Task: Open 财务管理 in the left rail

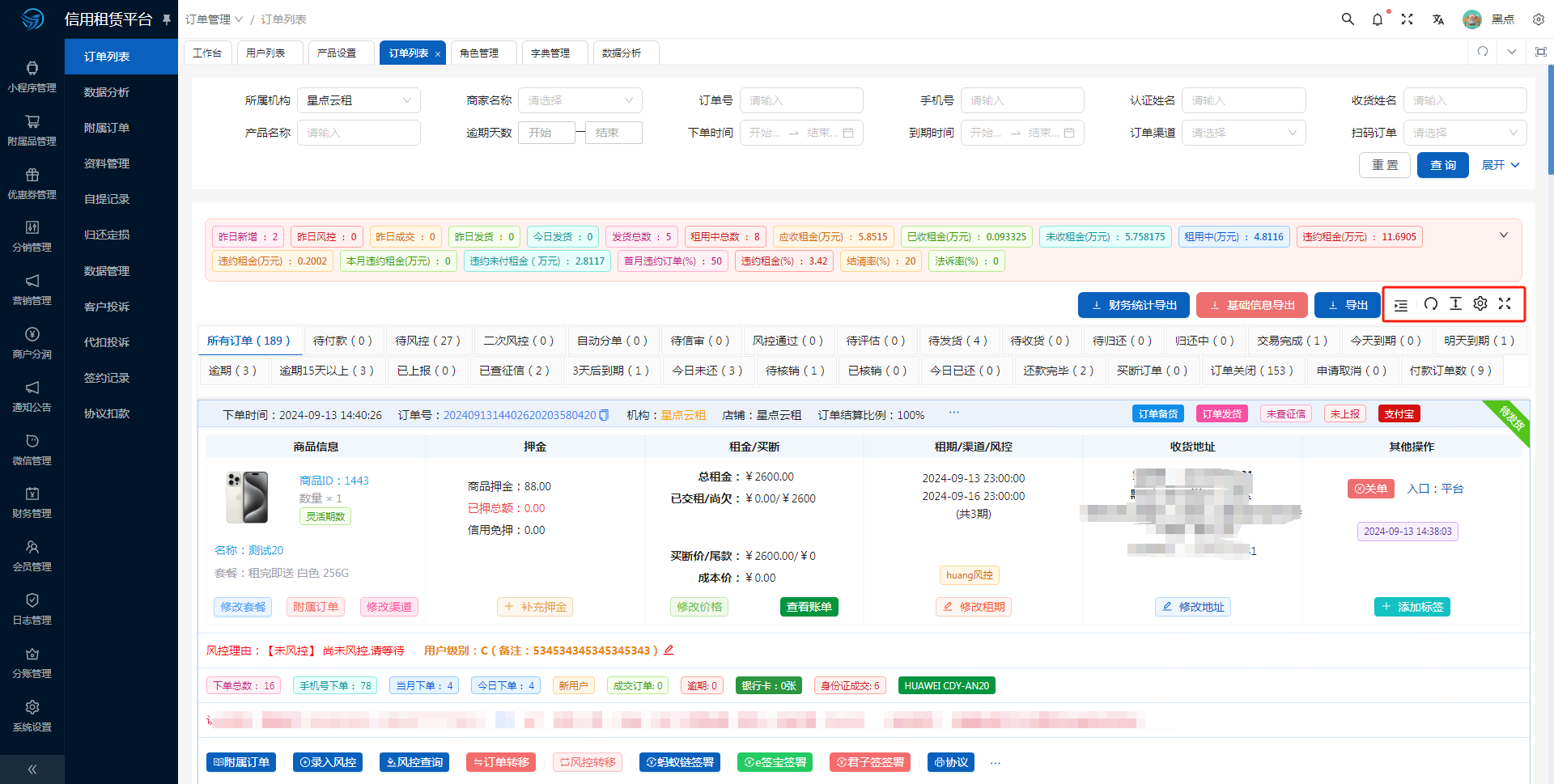Action: (32, 503)
